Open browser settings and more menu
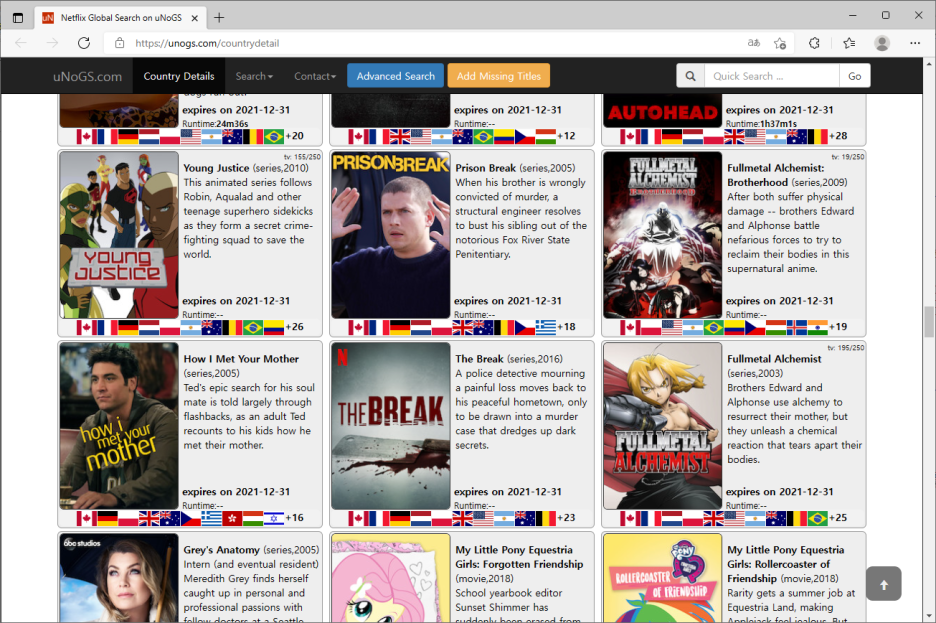Viewport: 936px width, 623px height. [915, 43]
